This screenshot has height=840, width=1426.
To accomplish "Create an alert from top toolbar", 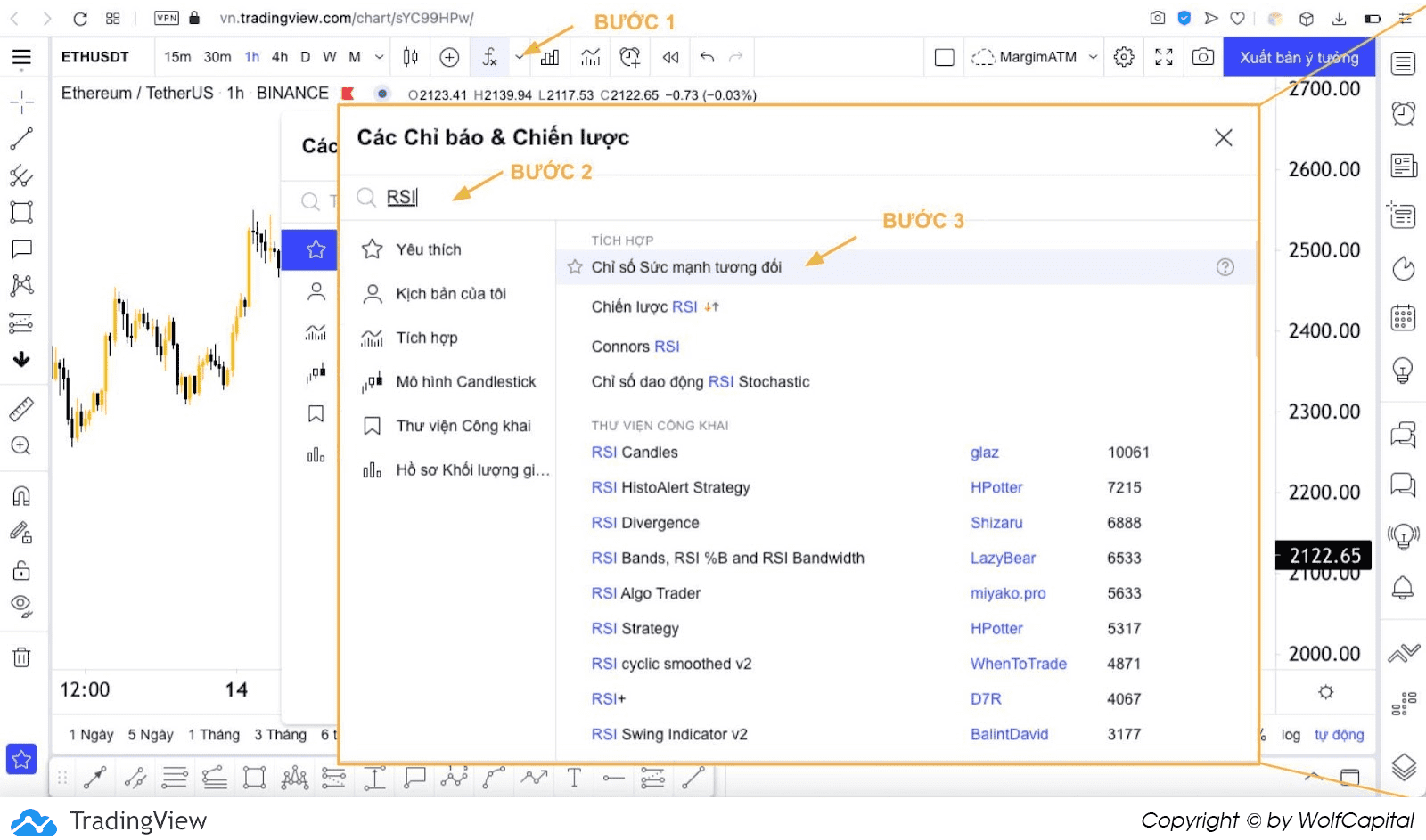I will point(630,57).
